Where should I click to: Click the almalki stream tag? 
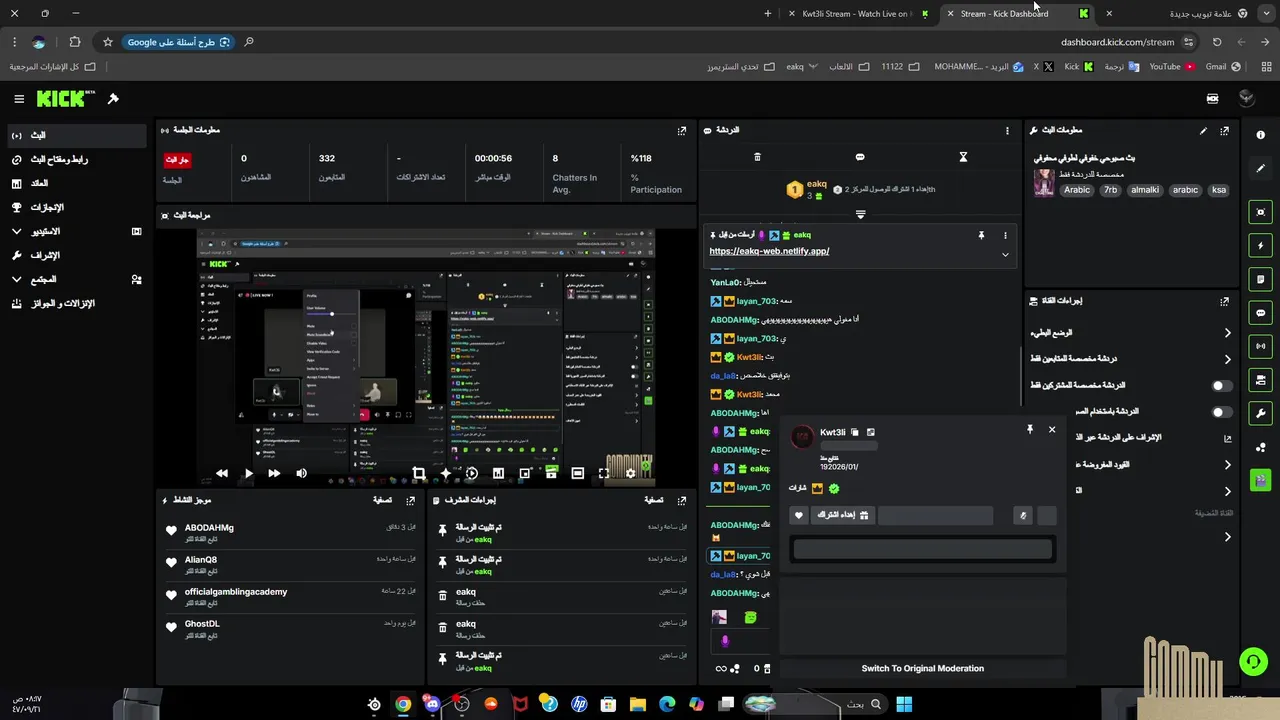(x=1145, y=190)
